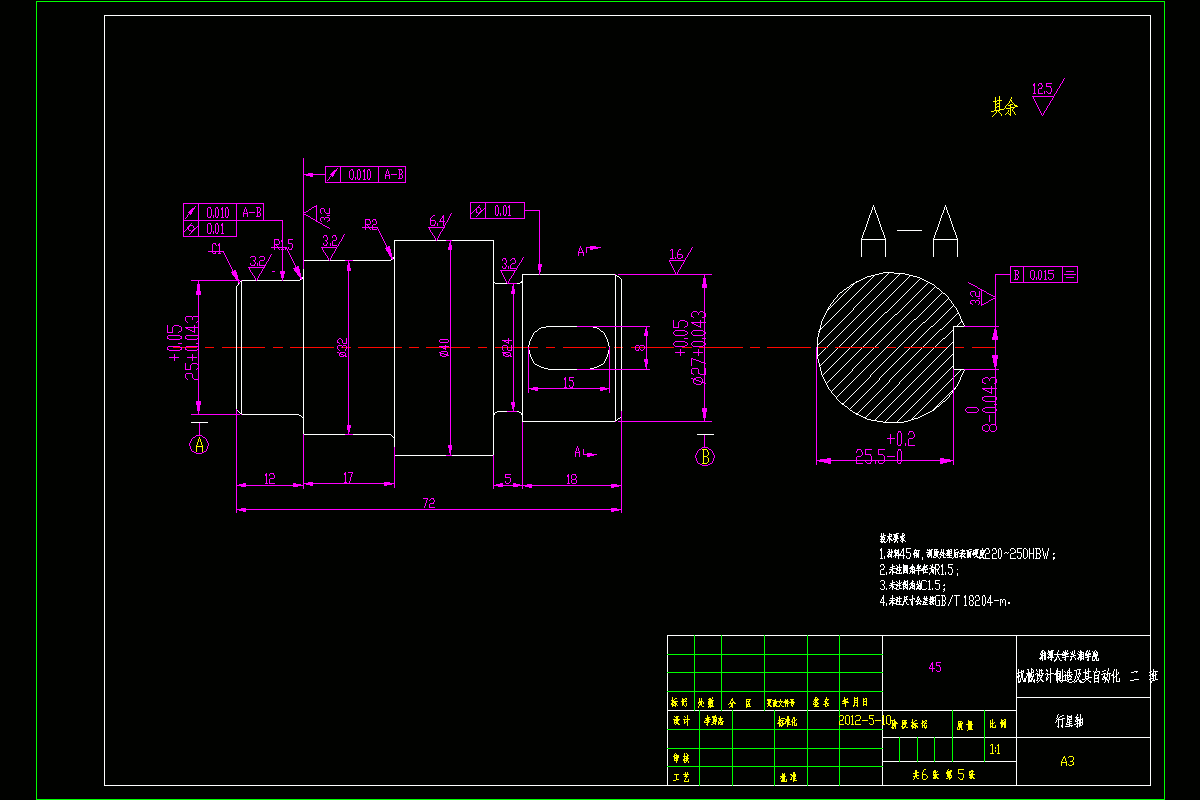This screenshot has height=800, width=1200.
Task: Select the date 2012-5-10
Action: pos(865,719)
